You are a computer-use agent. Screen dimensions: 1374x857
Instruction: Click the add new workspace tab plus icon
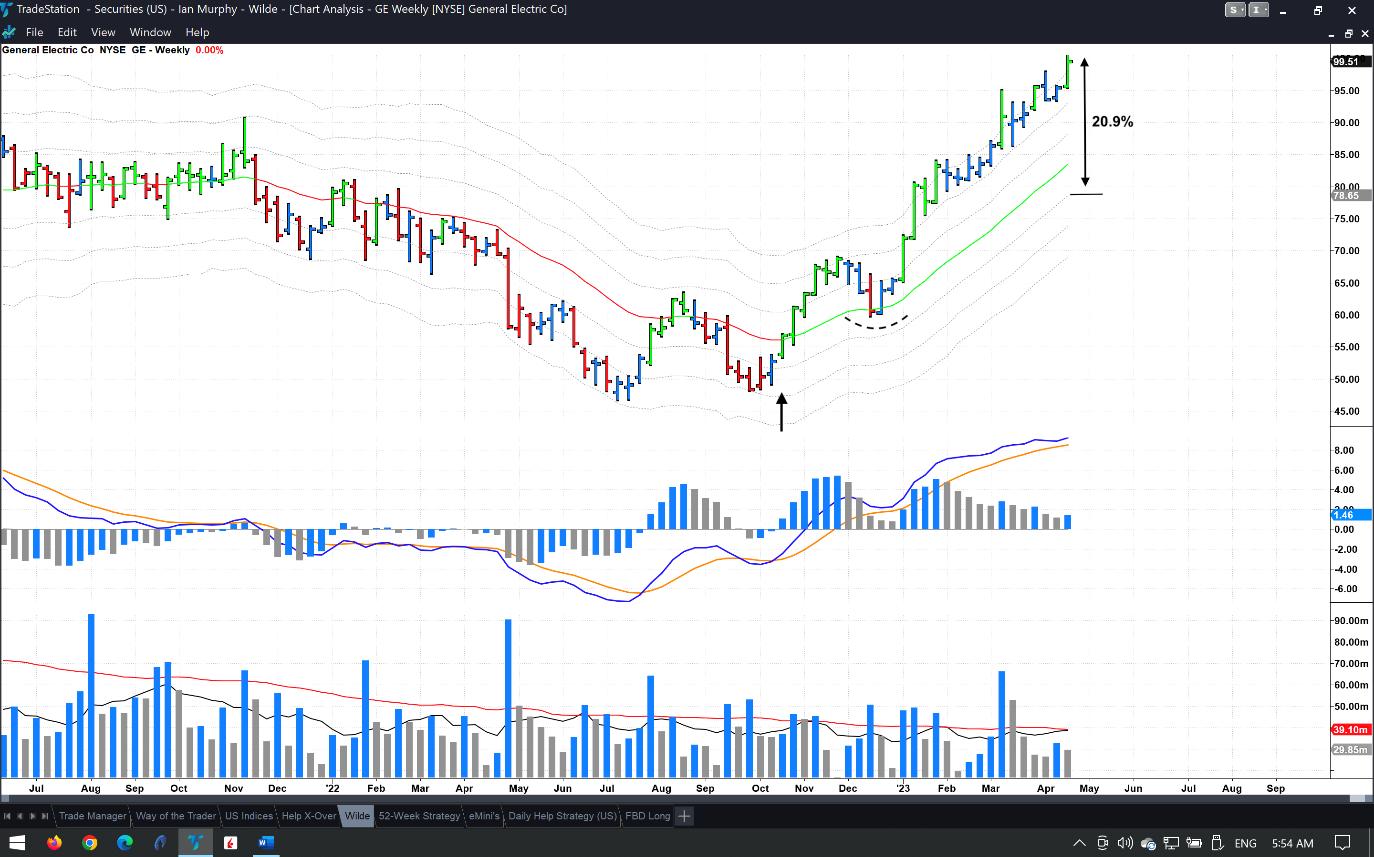pos(684,816)
